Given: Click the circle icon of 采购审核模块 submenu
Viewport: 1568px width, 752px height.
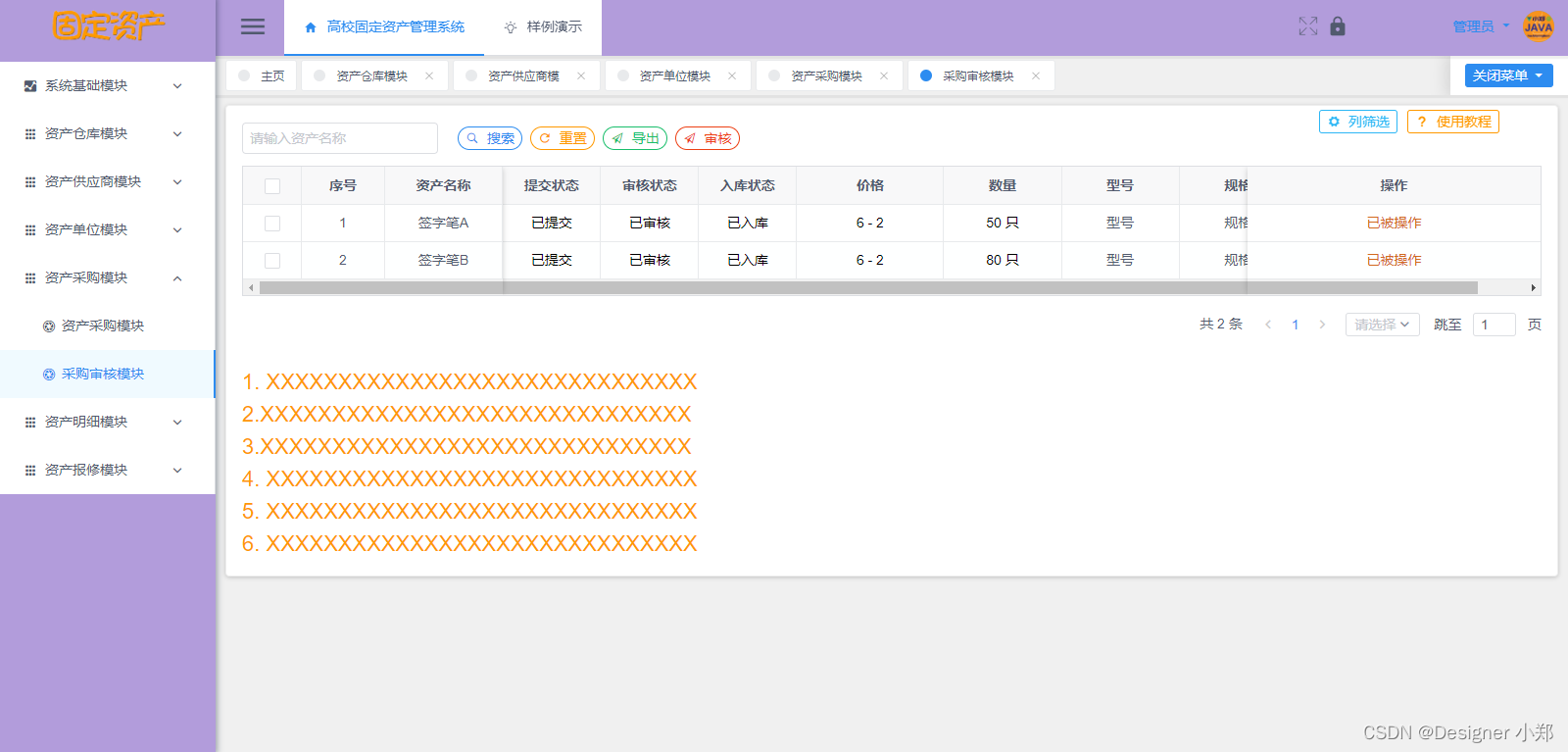Looking at the screenshot, I should (x=49, y=375).
